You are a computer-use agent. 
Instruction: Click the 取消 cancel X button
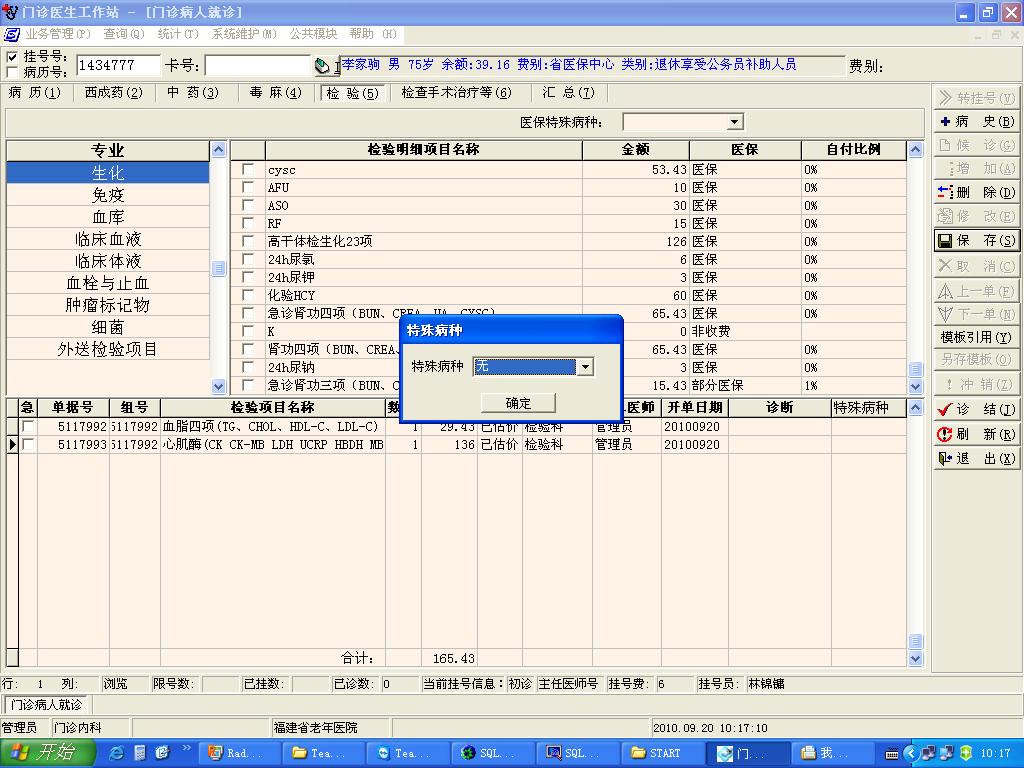(976, 266)
